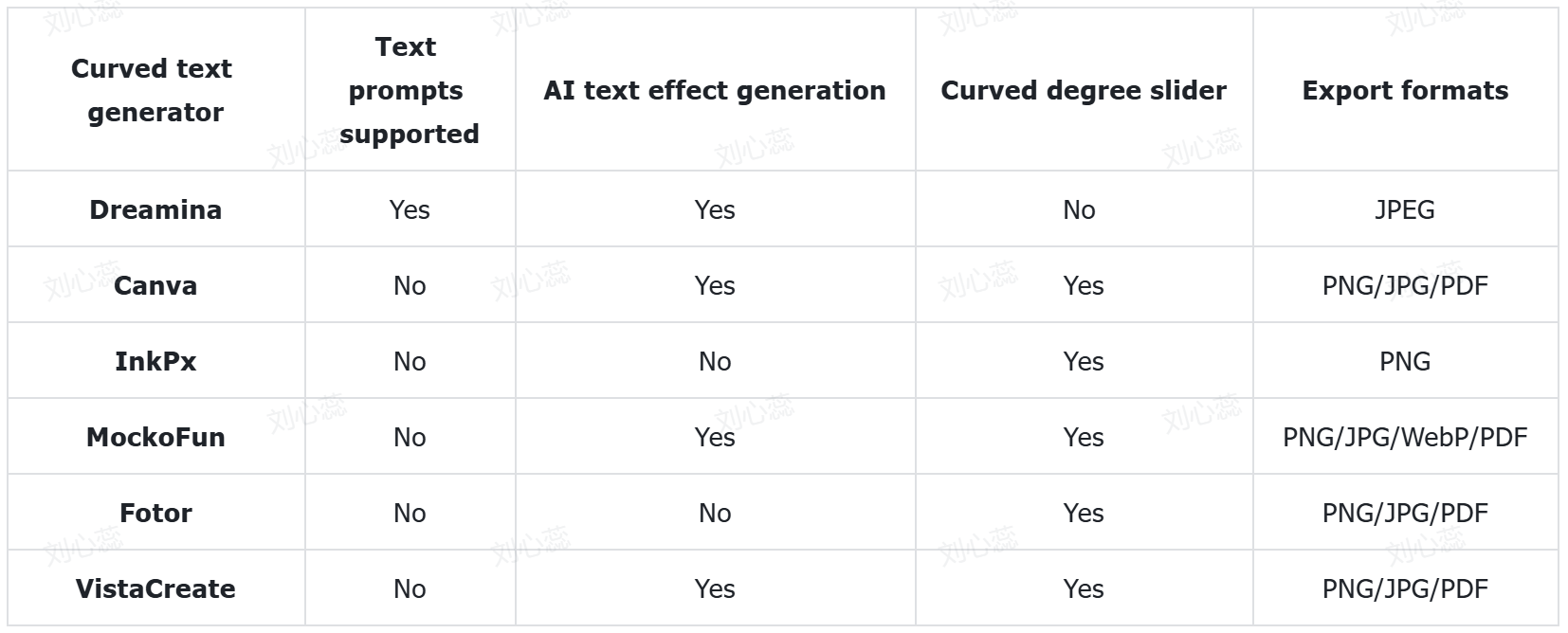Click Dreamina's 'No' under Curved degree slider

[1079, 209]
